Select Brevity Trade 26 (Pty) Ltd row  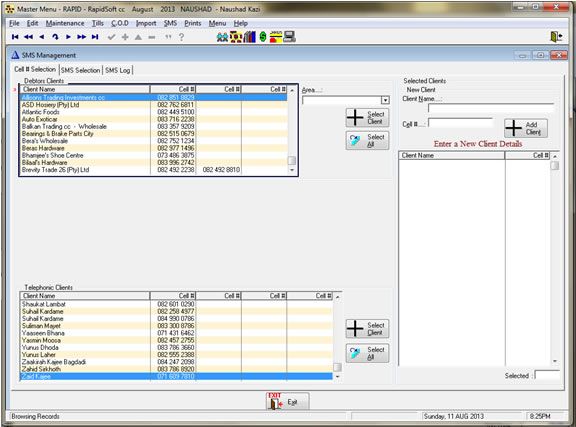pos(153,170)
